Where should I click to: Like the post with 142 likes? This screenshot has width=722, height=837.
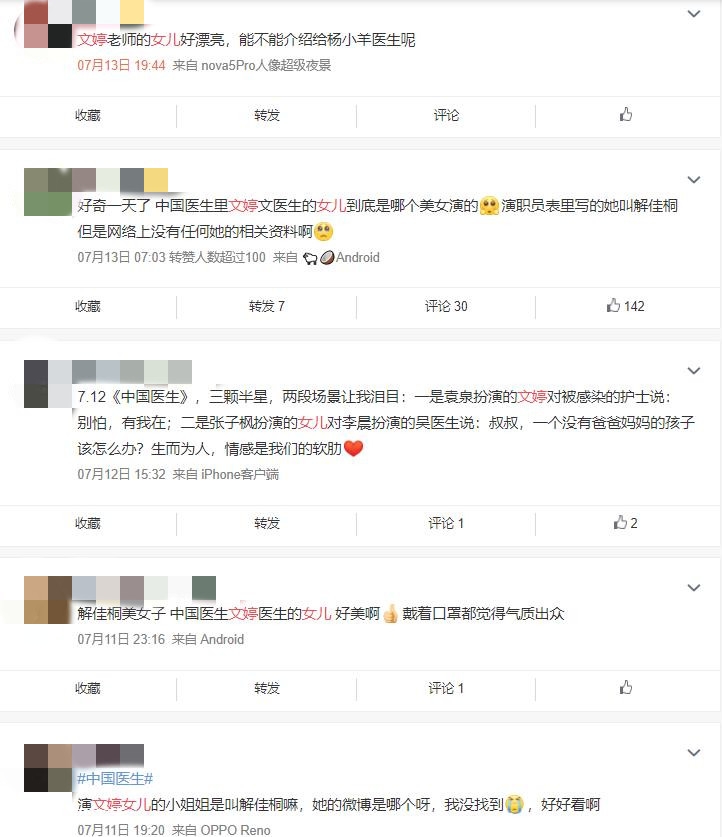click(625, 306)
